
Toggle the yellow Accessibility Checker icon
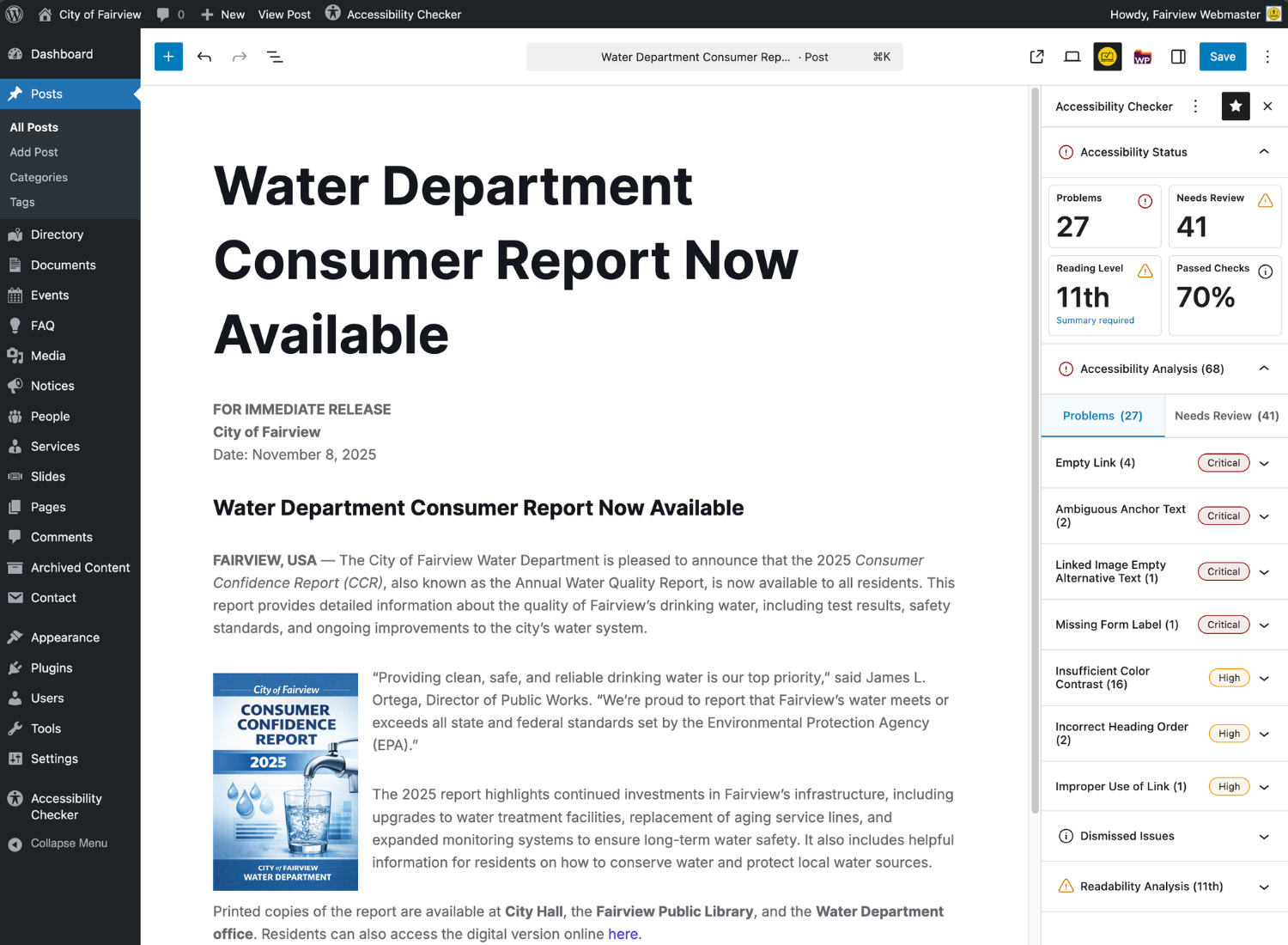coord(1108,57)
